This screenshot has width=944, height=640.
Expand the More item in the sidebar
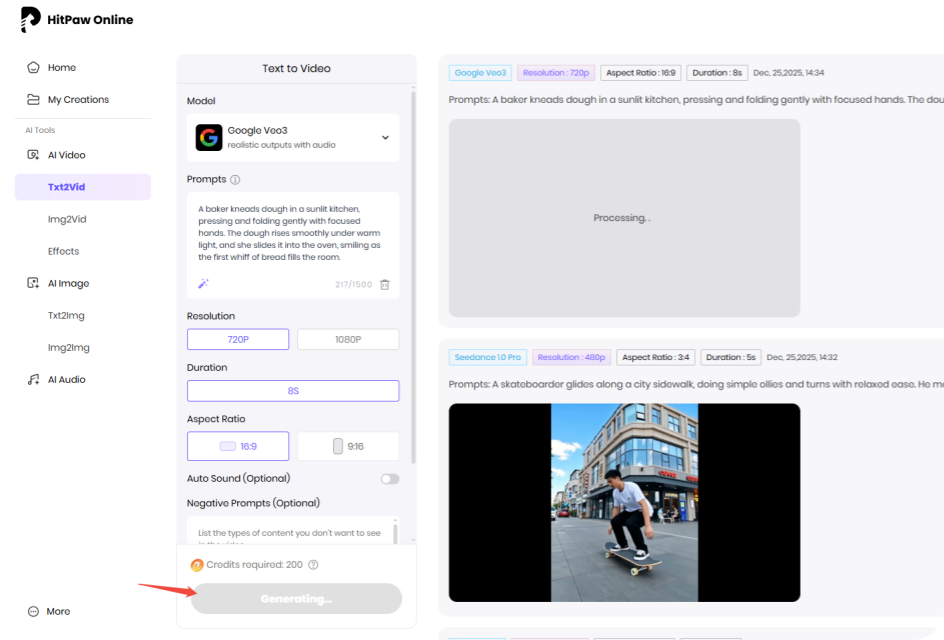[x=49, y=611]
